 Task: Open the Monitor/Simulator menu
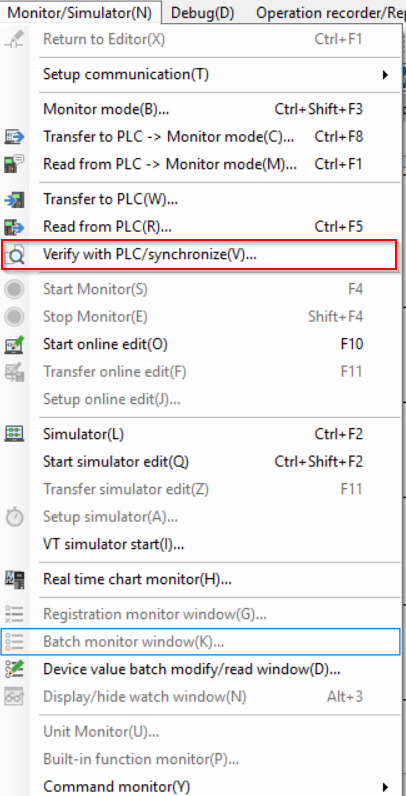(80, 13)
